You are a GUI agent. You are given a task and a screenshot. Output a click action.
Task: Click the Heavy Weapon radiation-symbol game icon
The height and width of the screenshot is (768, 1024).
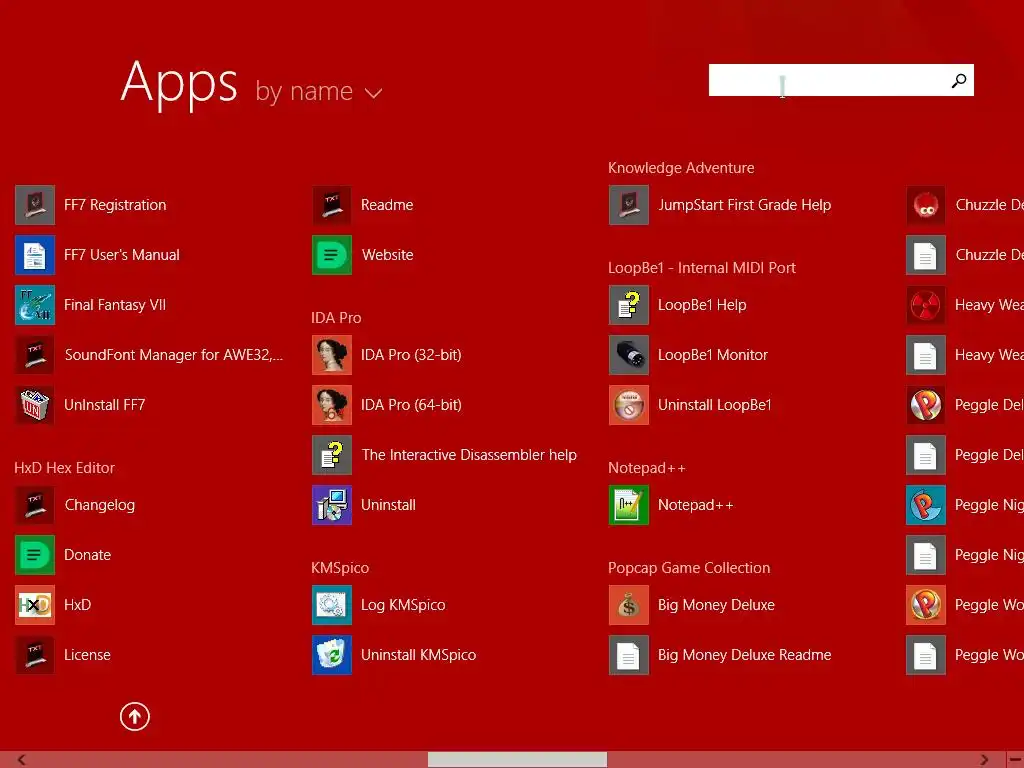point(926,305)
